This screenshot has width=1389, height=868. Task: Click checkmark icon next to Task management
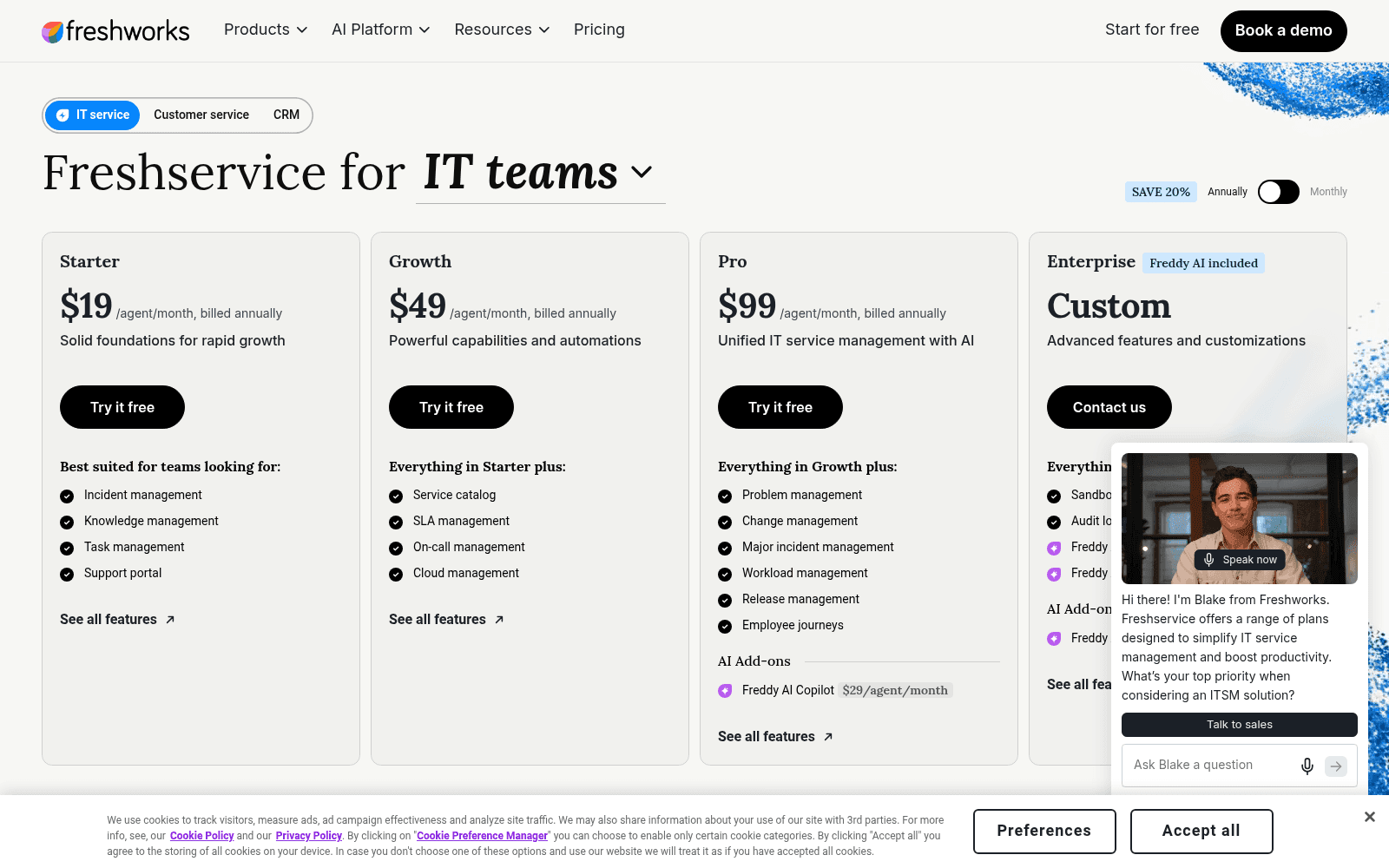pos(67,549)
